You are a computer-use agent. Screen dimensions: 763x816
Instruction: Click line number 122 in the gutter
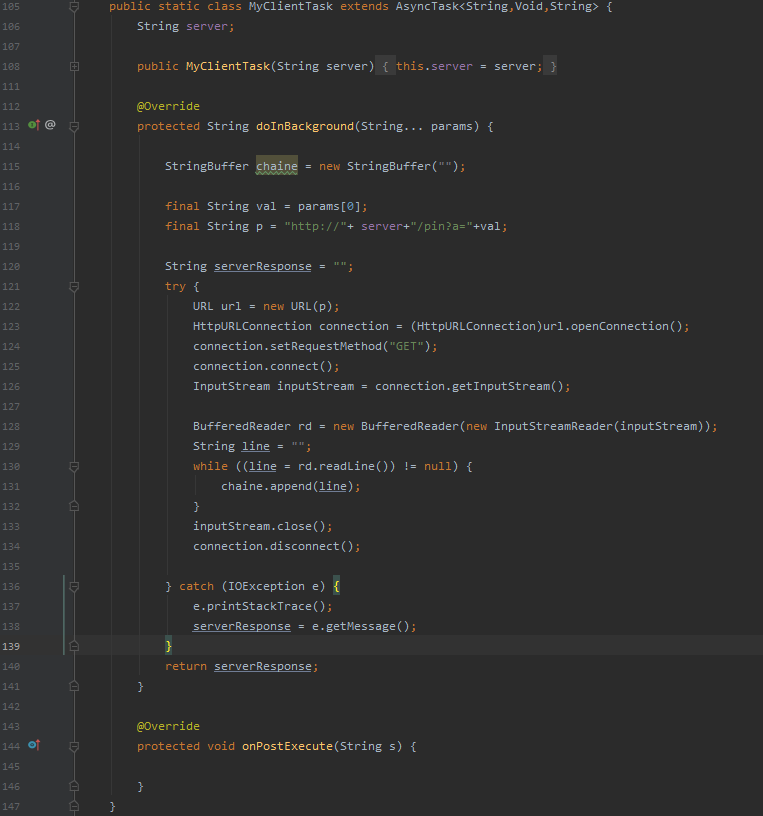point(12,306)
